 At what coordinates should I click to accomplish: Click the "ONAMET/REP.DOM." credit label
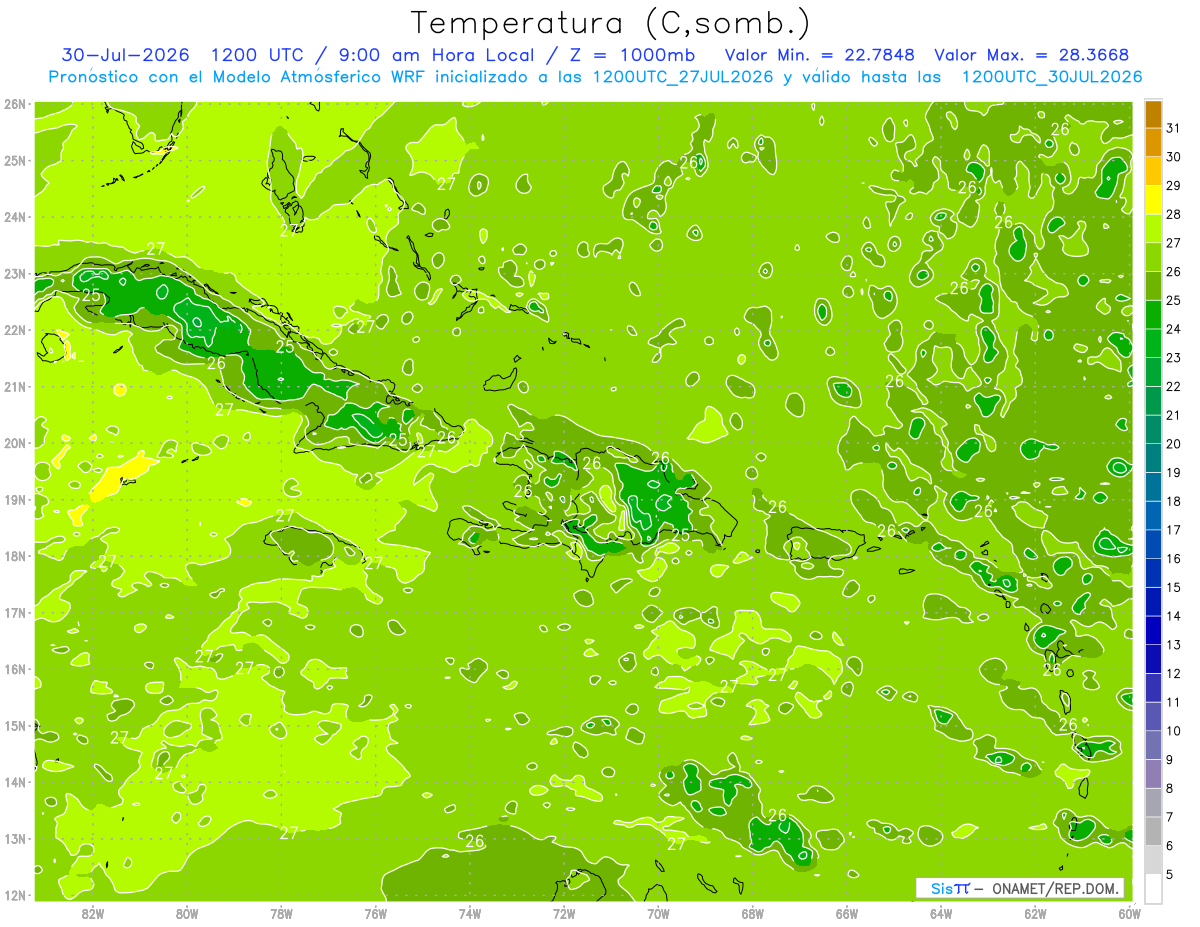(1056, 888)
